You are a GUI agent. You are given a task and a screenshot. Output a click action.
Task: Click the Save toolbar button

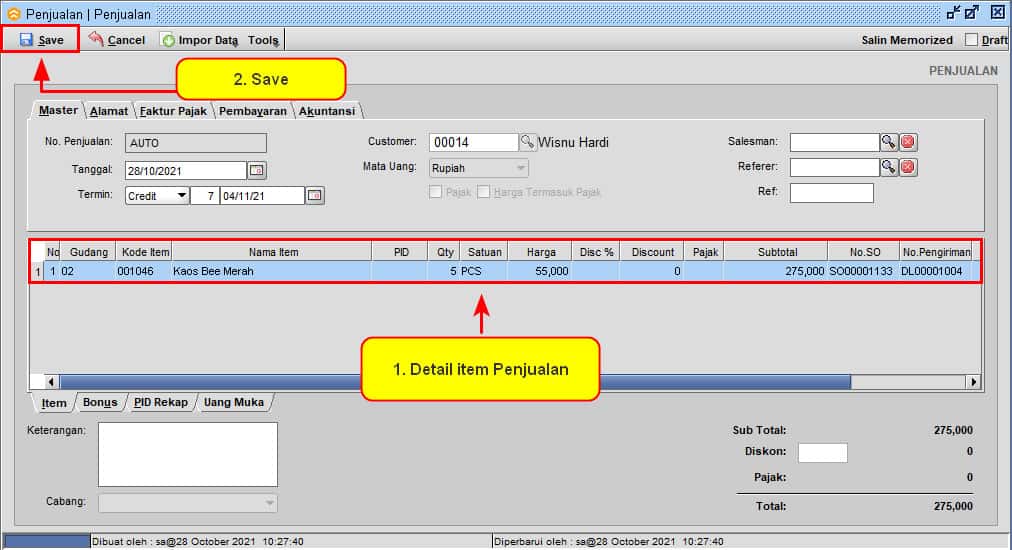coord(41,40)
